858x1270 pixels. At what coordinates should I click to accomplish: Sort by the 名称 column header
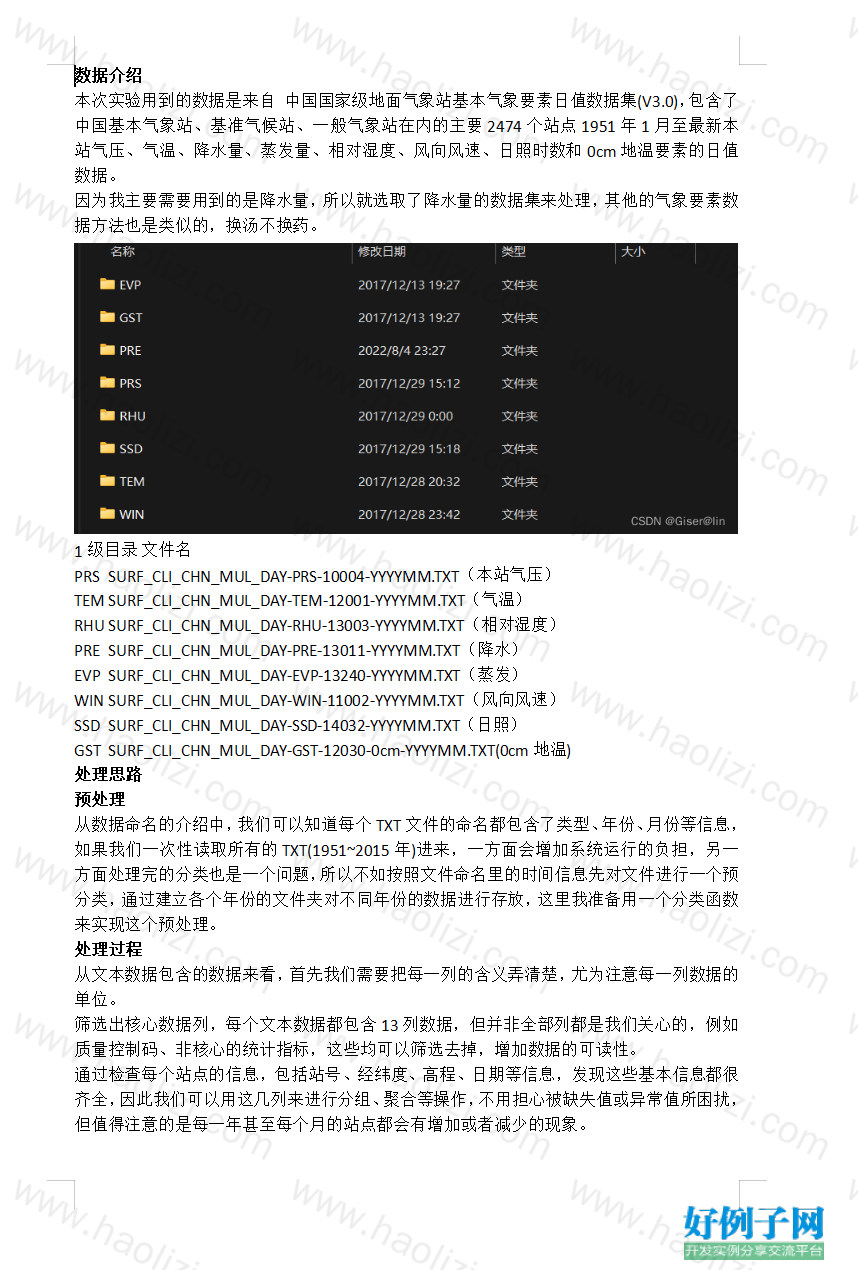click(x=123, y=252)
